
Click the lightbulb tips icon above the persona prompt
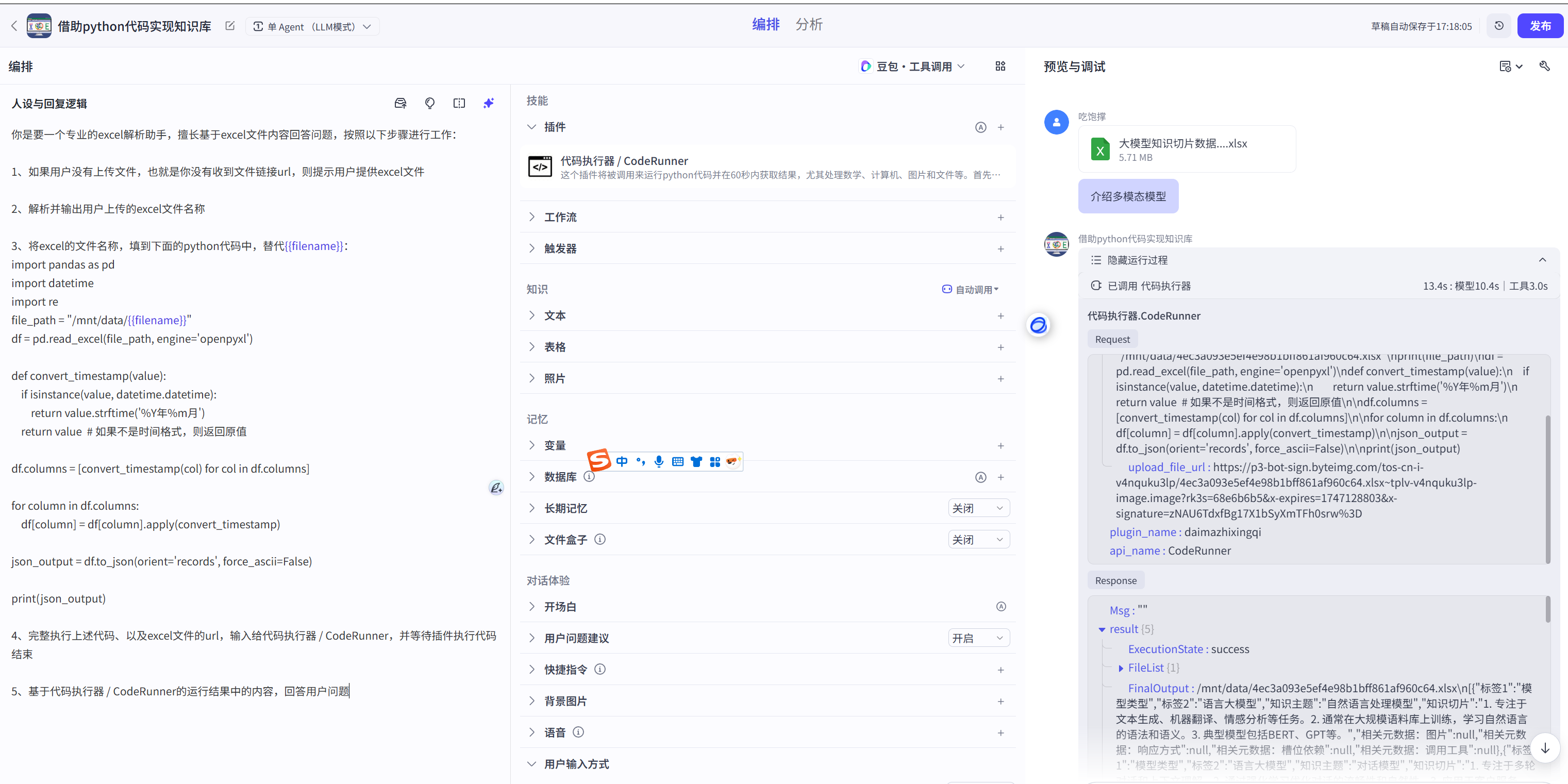click(x=430, y=103)
